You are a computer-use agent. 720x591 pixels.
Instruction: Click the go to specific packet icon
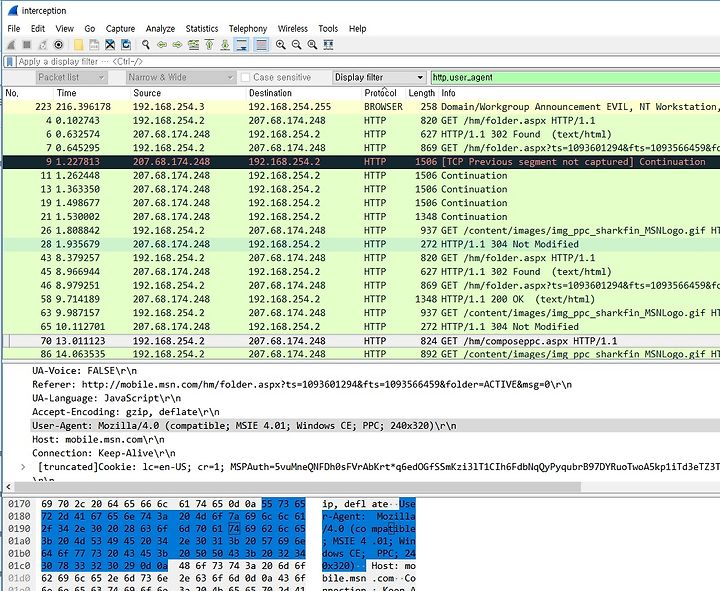point(193,45)
